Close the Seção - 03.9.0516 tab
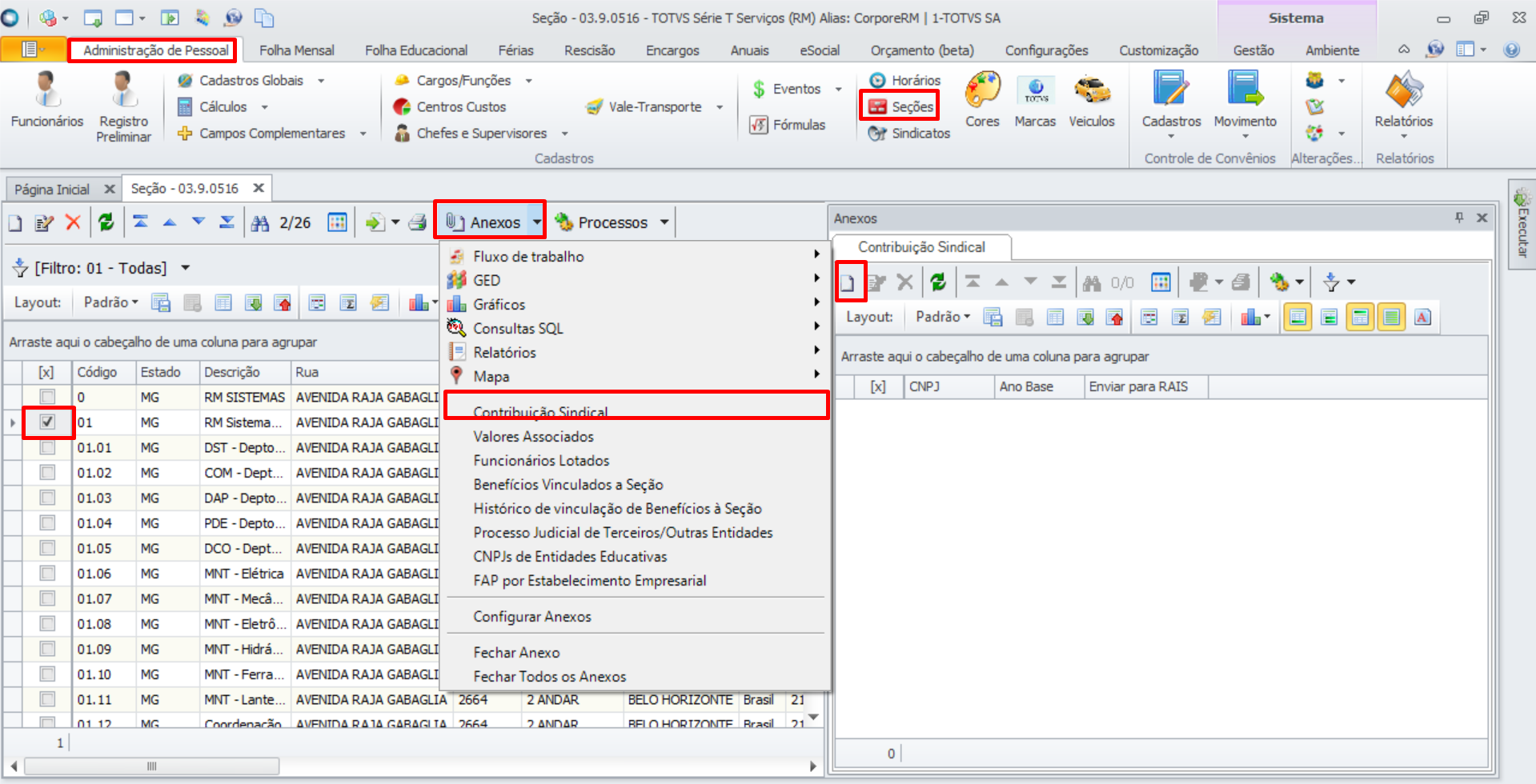Viewport: 1536px width, 784px height. click(259, 188)
